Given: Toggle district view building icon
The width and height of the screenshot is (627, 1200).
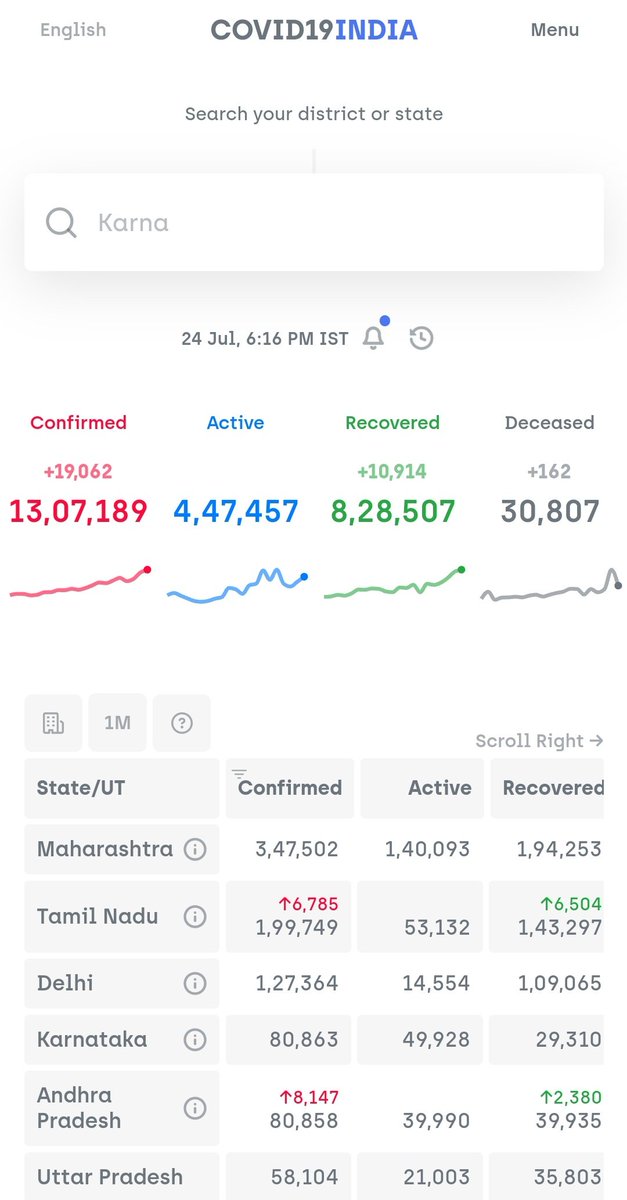Looking at the screenshot, I should 53,722.
